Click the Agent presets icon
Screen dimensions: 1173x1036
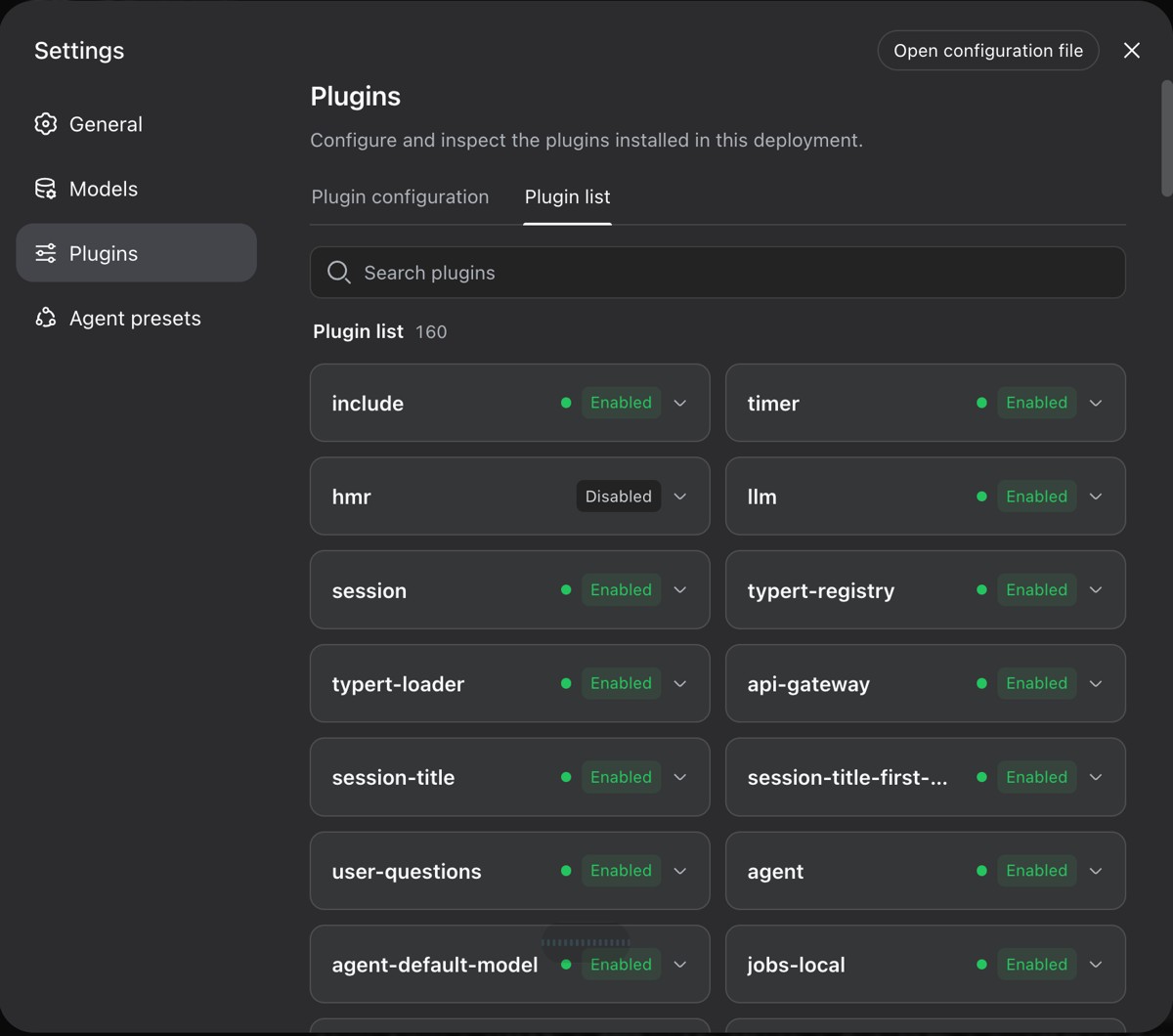pos(45,318)
